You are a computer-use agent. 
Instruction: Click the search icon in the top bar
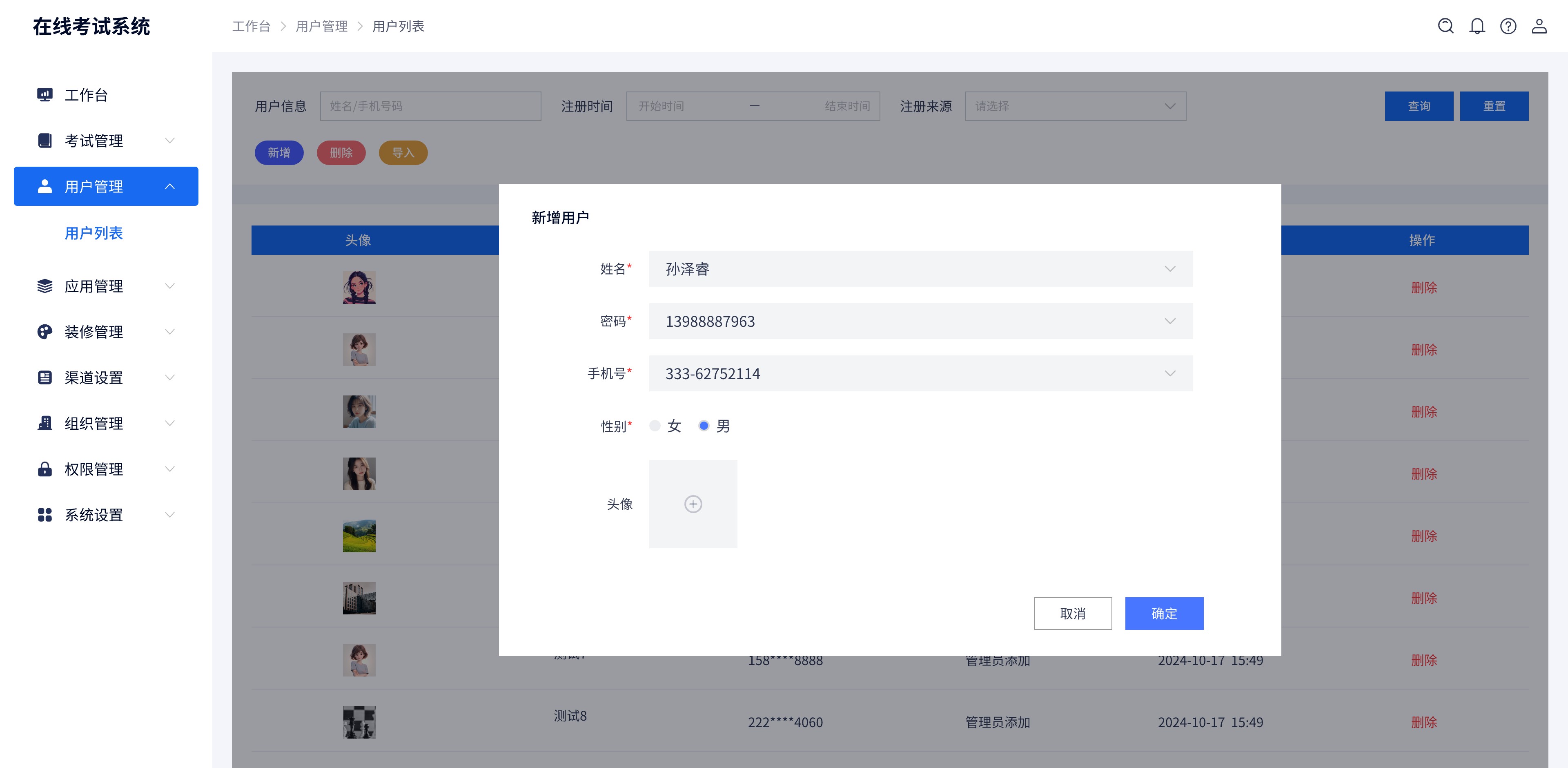pyautogui.click(x=1445, y=26)
